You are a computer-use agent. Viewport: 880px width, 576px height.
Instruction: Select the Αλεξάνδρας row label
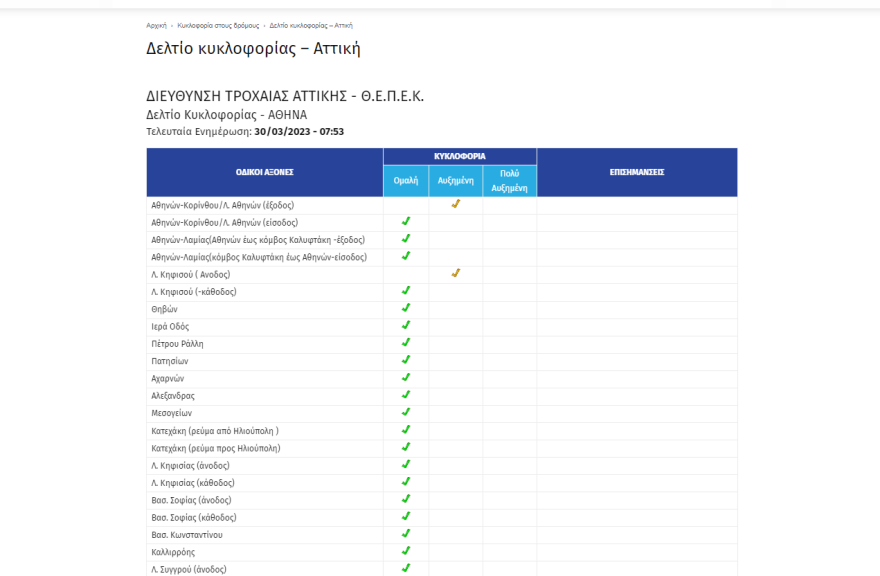click(x=175, y=395)
